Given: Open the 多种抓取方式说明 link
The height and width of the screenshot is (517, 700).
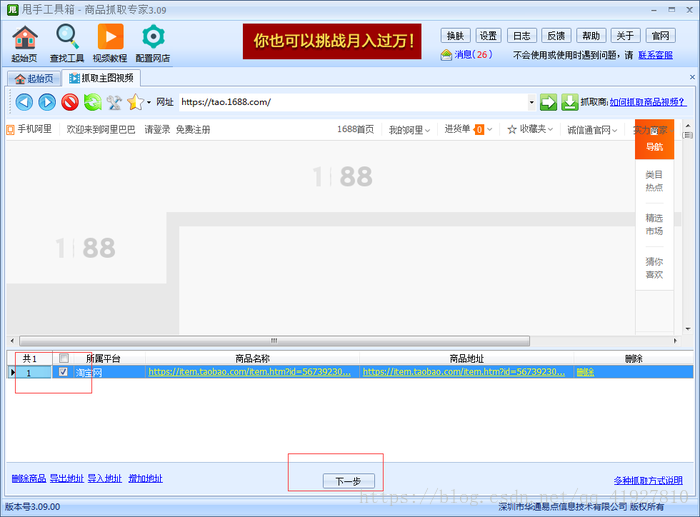Looking at the screenshot, I should (648, 480).
